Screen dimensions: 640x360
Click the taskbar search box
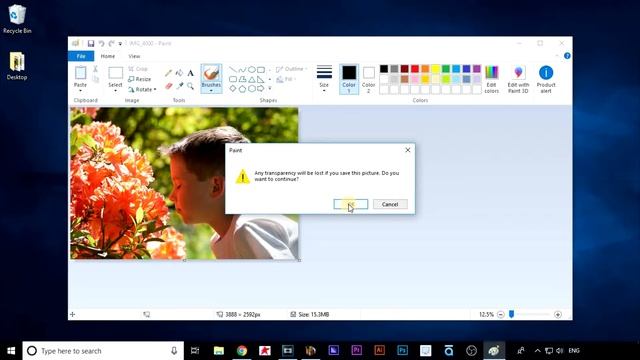pyautogui.click(x=103, y=351)
